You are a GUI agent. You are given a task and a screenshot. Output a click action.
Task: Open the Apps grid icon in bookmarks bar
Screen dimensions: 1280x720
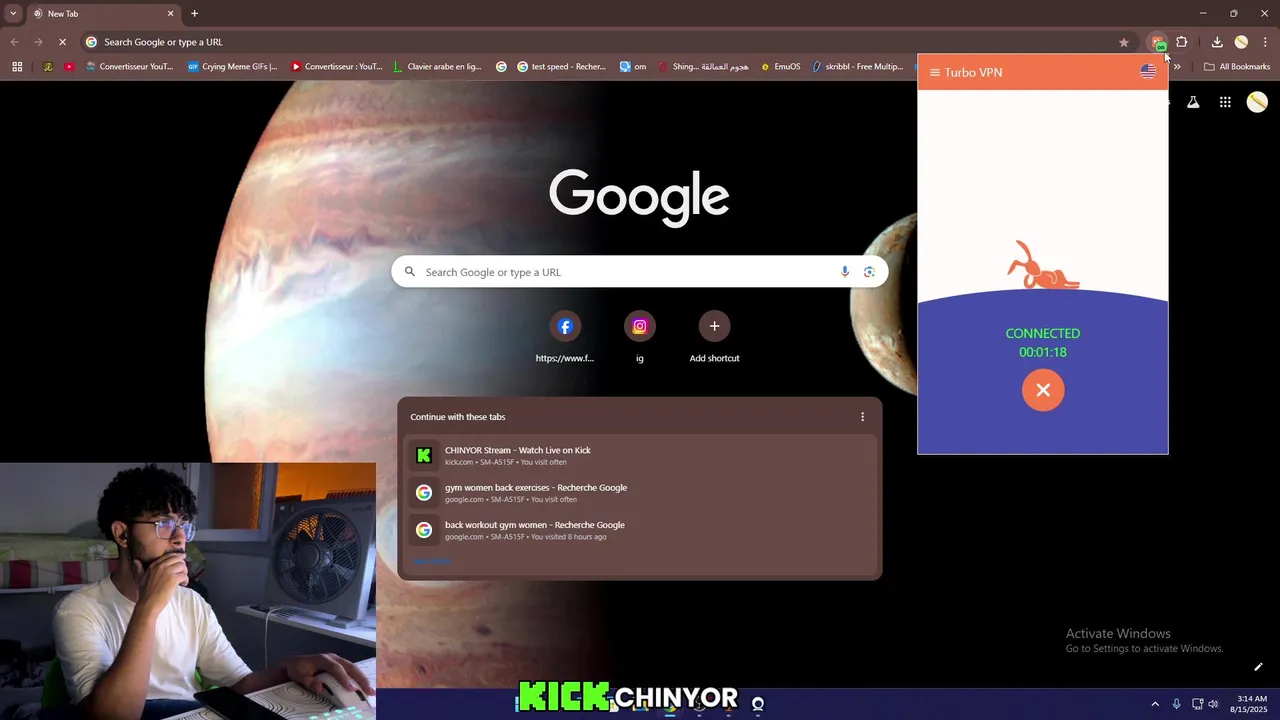pyautogui.click(x=17, y=67)
